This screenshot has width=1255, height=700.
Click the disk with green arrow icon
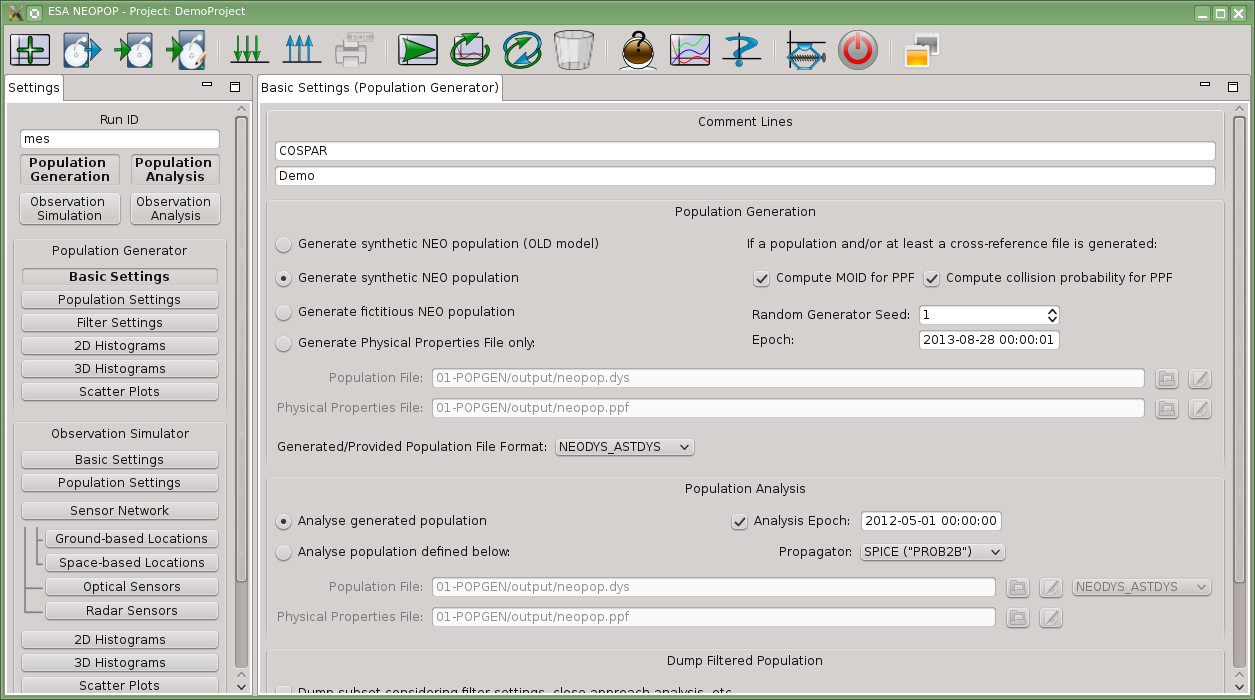[134, 49]
